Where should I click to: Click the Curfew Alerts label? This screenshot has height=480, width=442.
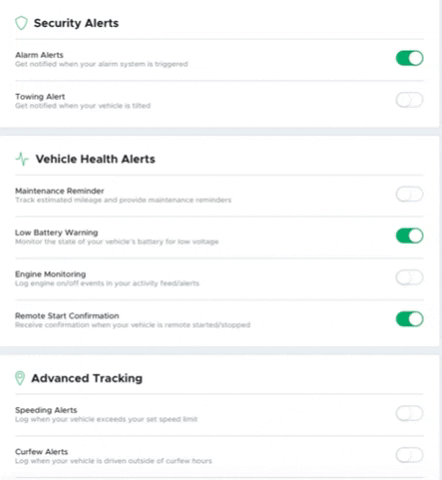point(42,452)
